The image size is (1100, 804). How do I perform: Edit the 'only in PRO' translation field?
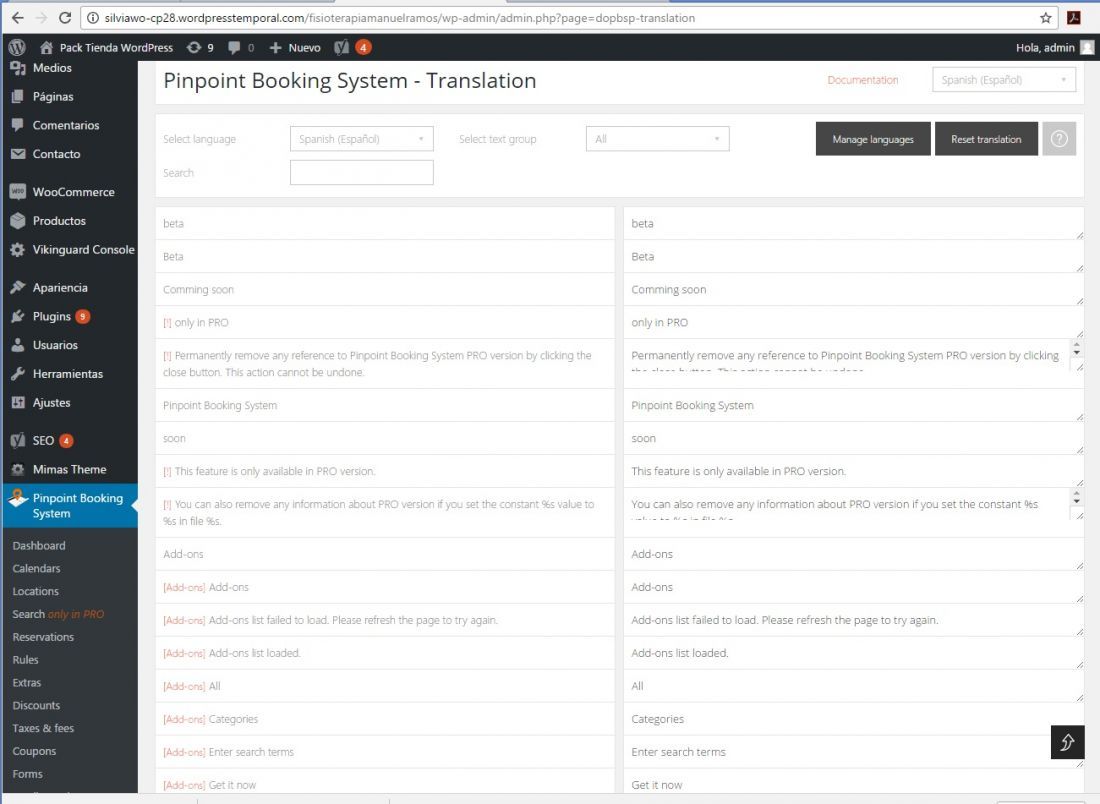[853, 323]
